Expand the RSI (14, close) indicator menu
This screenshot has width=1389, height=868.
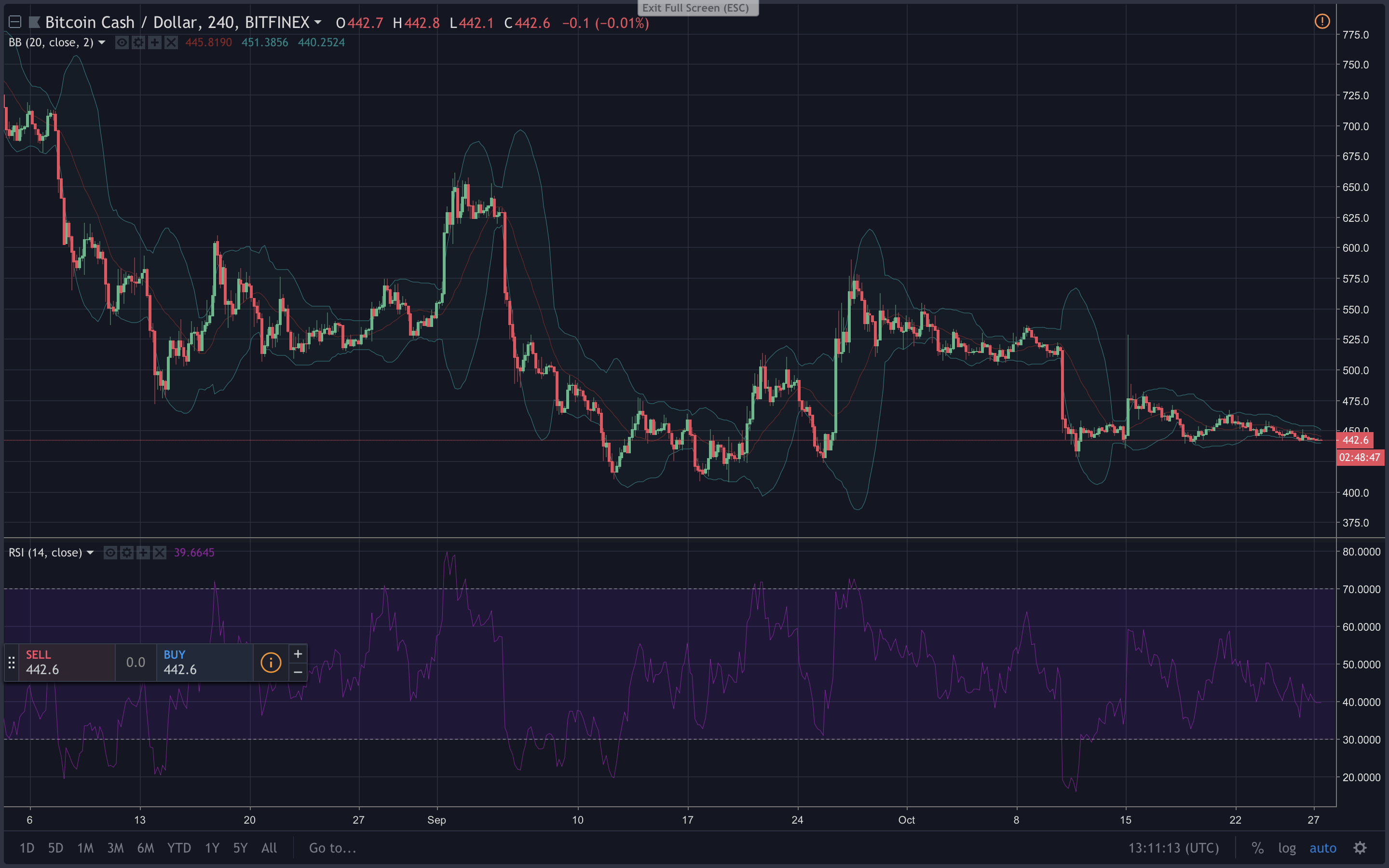click(x=90, y=552)
